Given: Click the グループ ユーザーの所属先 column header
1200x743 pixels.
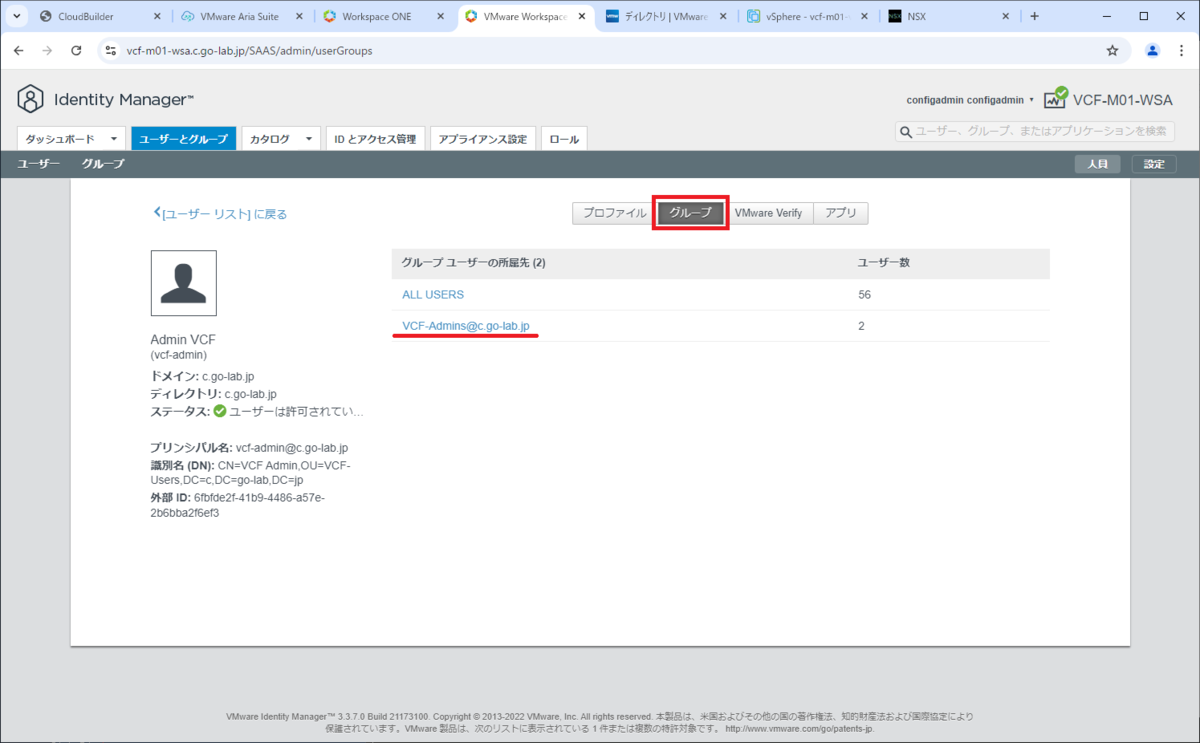Looking at the screenshot, I should tap(473, 263).
